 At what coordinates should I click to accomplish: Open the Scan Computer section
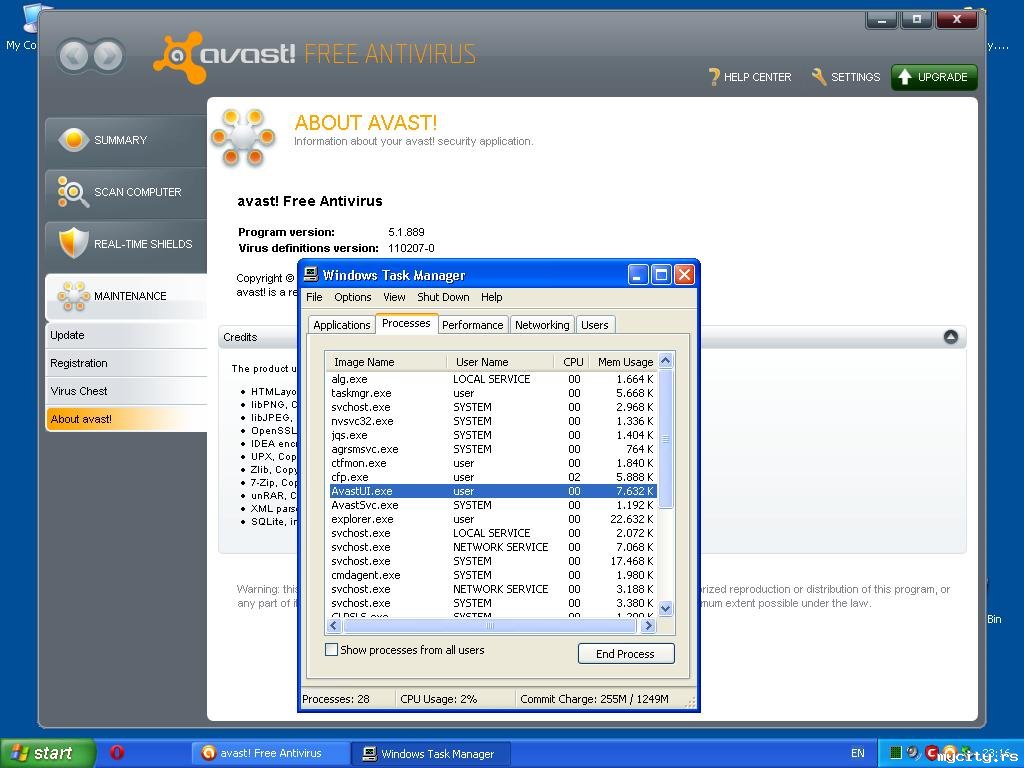tap(126, 192)
